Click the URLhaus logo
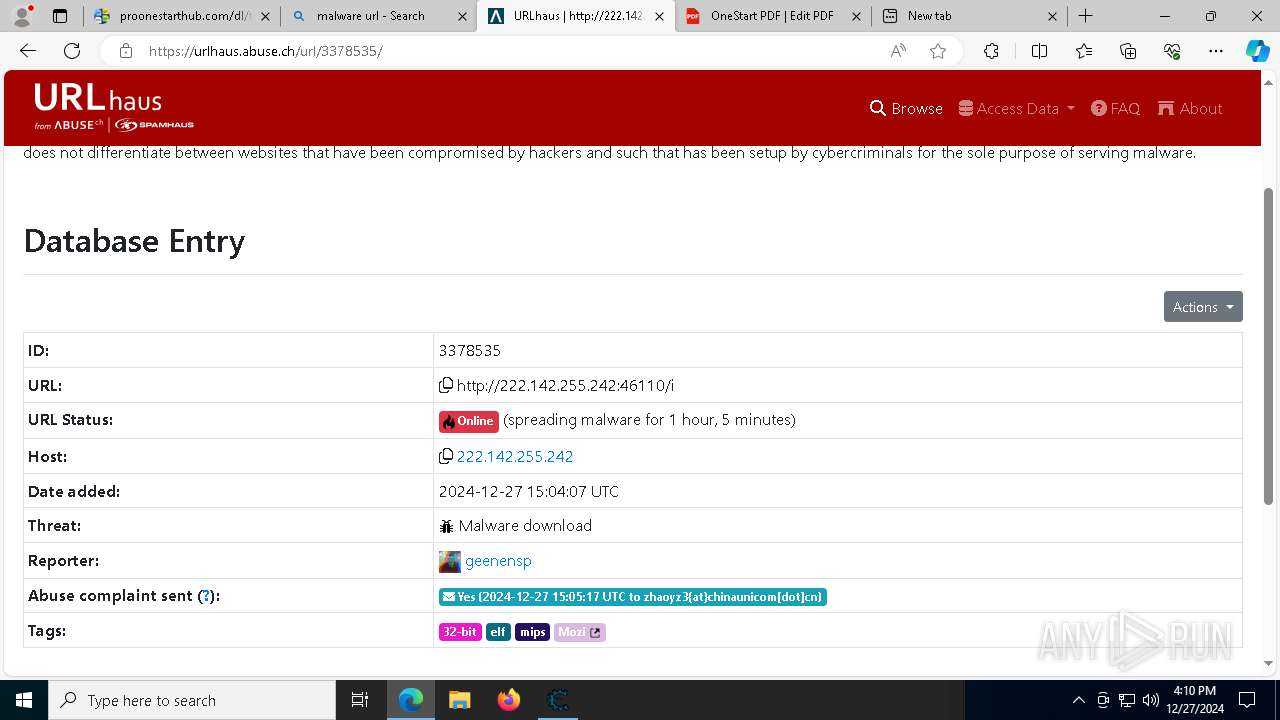This screenshot has height=720, width=1280. pos(113,107)
